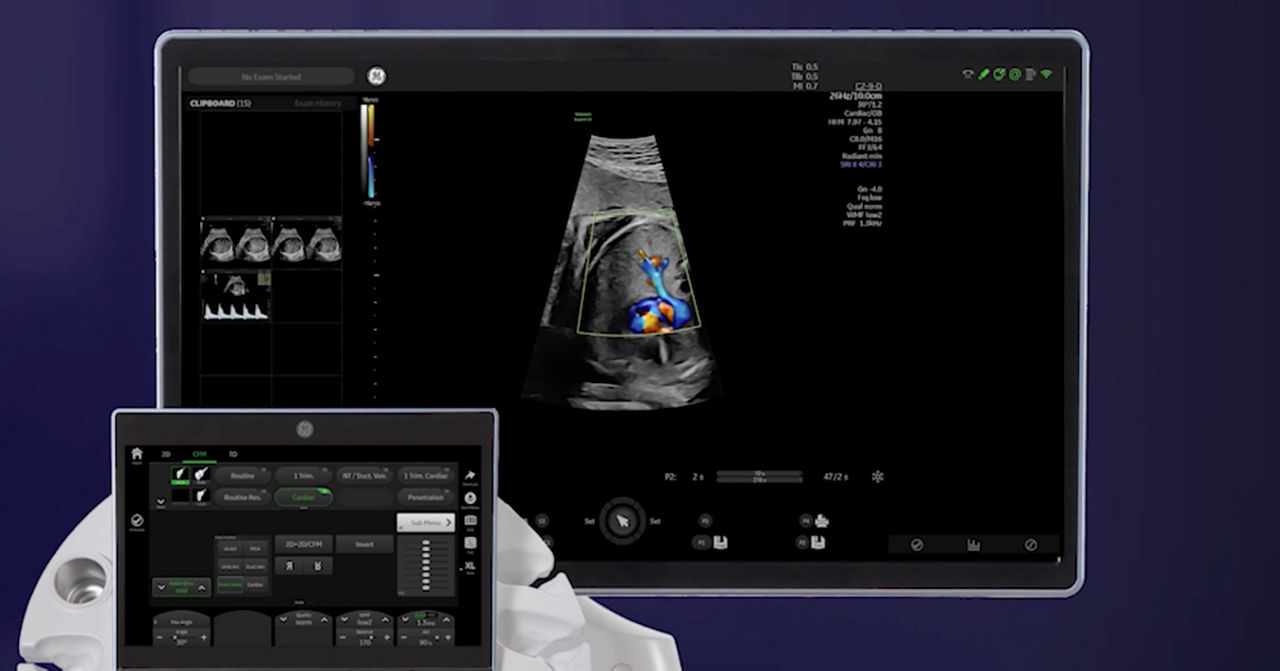Open the Shortcuts arrow icon
1280x671 pixels.
pyautogui.click(x=470, y=476)
